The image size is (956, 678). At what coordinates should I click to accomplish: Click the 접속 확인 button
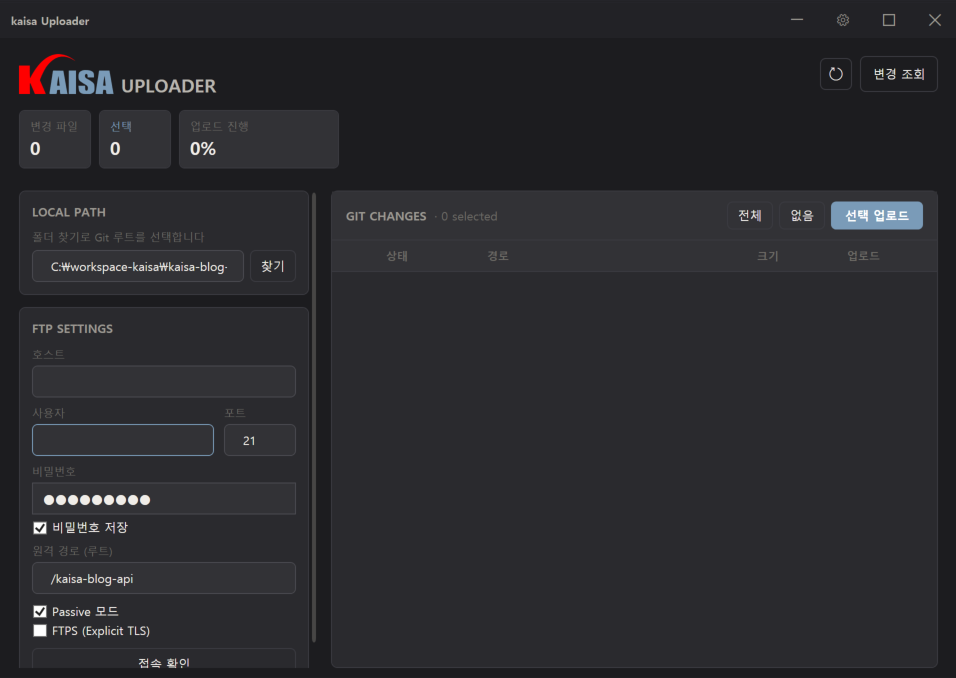[164, 660]
